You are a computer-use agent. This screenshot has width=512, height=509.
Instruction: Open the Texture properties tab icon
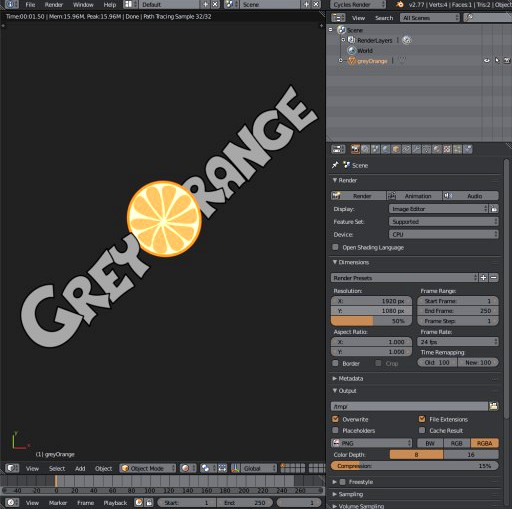447,149
